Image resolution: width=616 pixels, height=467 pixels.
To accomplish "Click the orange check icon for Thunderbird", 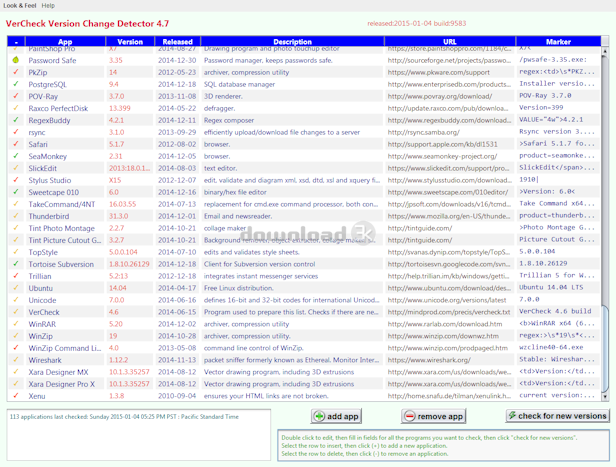I will pyautogui.click(x=16, y=216).
